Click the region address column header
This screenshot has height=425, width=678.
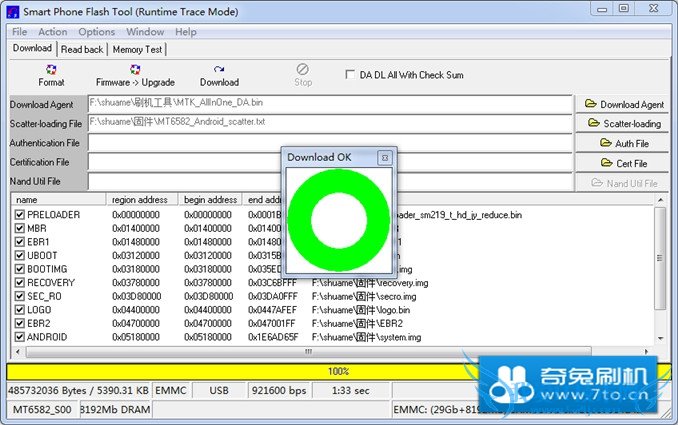point(143,200)
